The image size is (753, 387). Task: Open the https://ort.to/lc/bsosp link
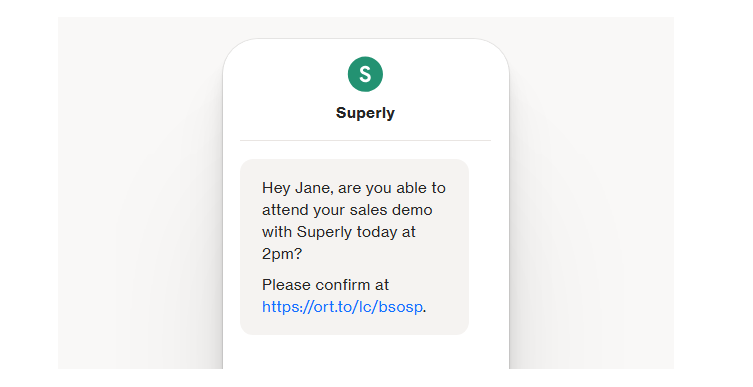342,306
